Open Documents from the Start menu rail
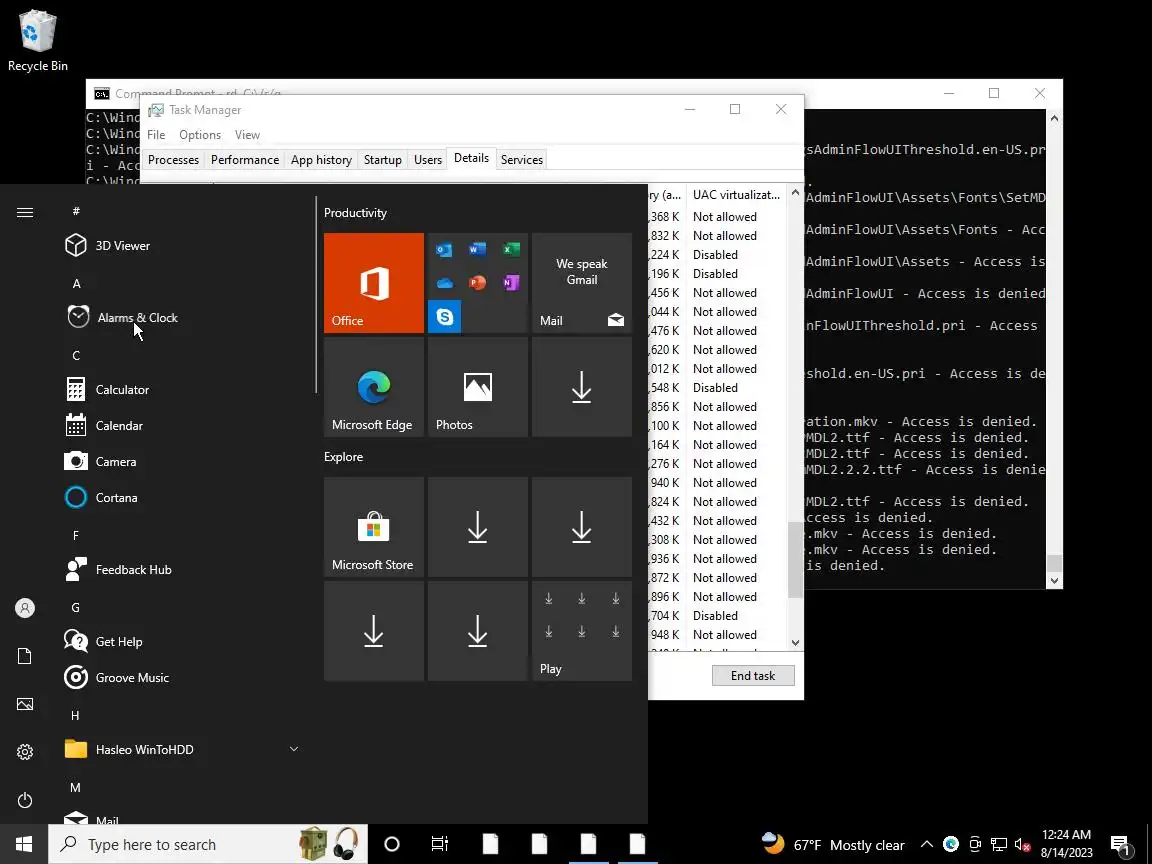This screenshot has width=1152, height=864. click(x=25, y=656)
